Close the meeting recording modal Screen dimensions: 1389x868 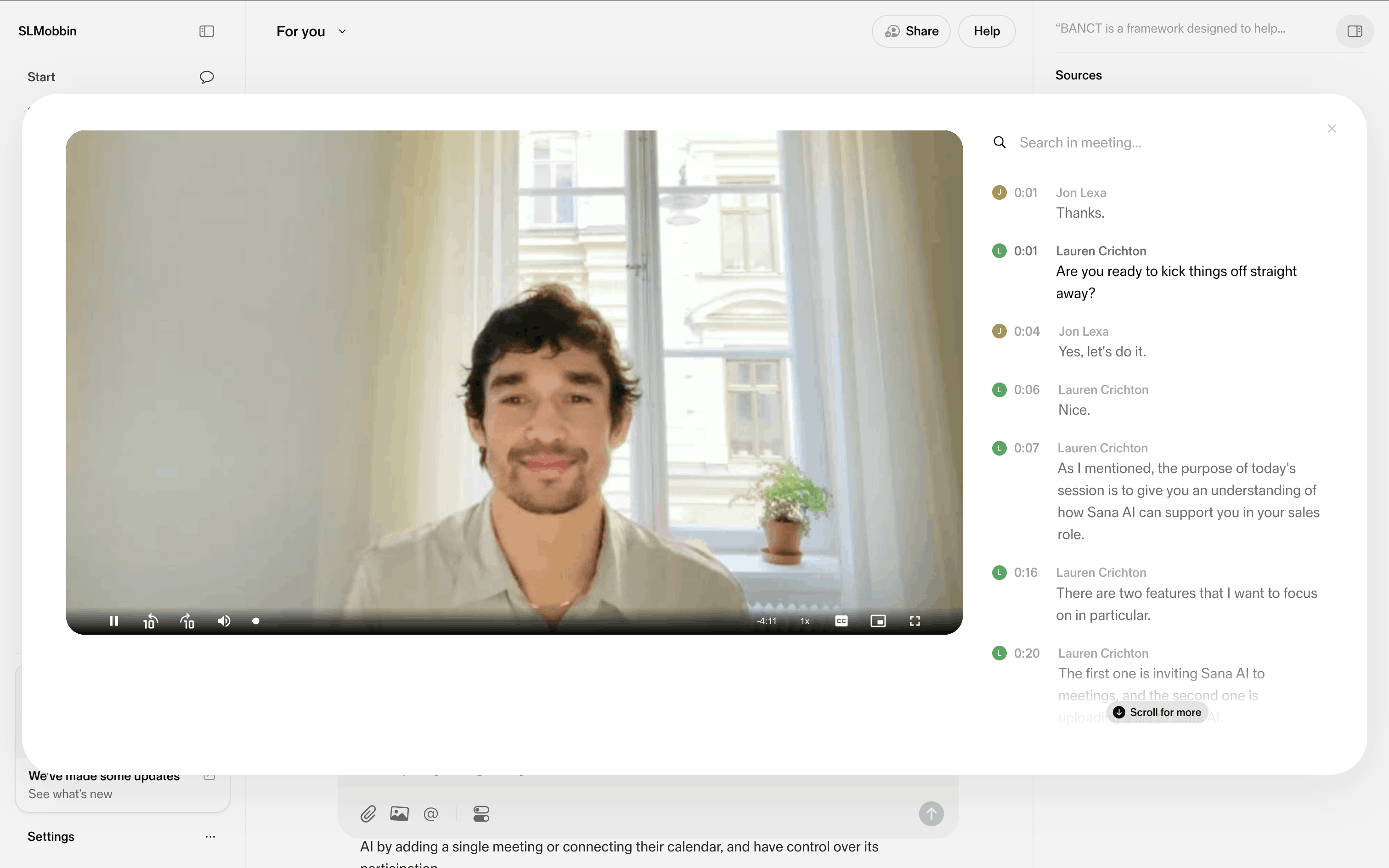click(x=1332, y=129)
